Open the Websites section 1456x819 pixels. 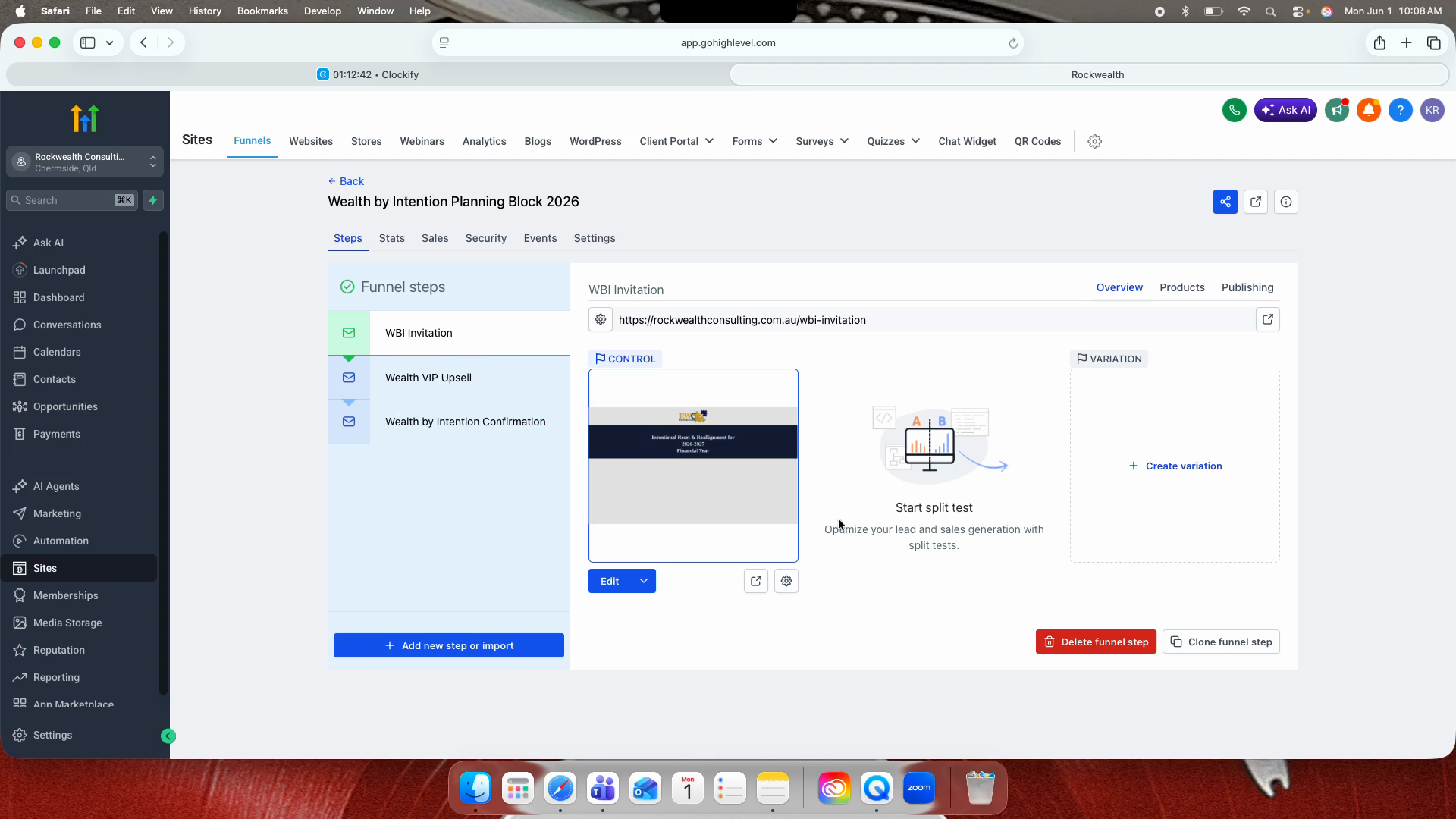coord(311,141)
